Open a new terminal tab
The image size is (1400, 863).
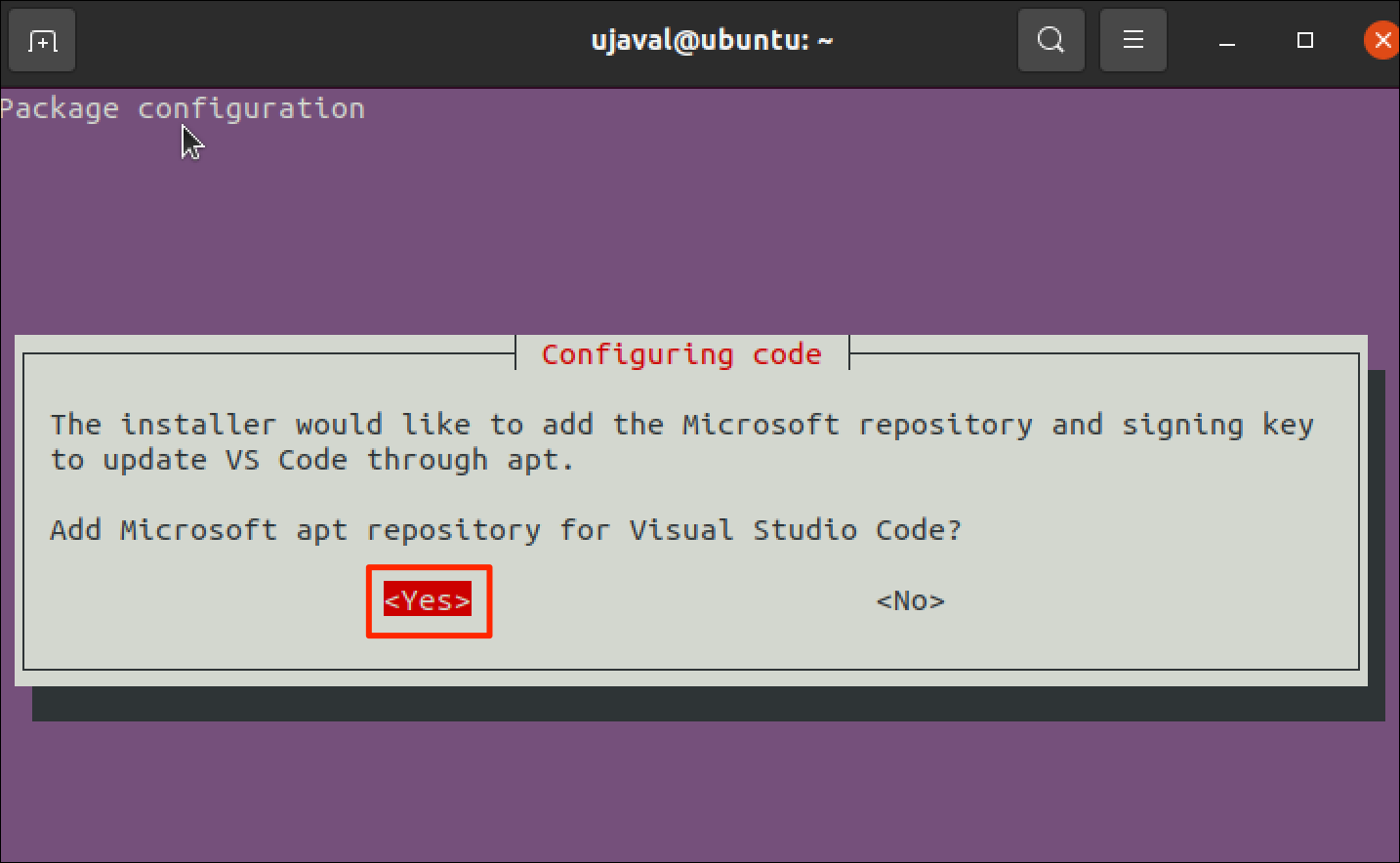[x=42, y=41]
